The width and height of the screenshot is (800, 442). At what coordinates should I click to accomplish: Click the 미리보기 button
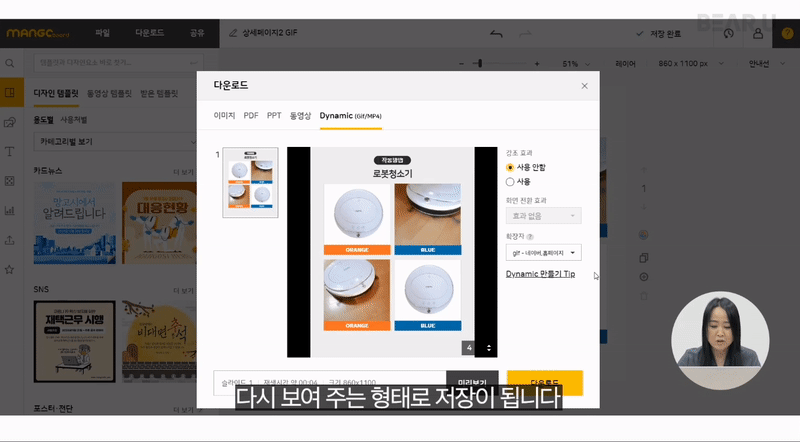click(x=472, y=383)
